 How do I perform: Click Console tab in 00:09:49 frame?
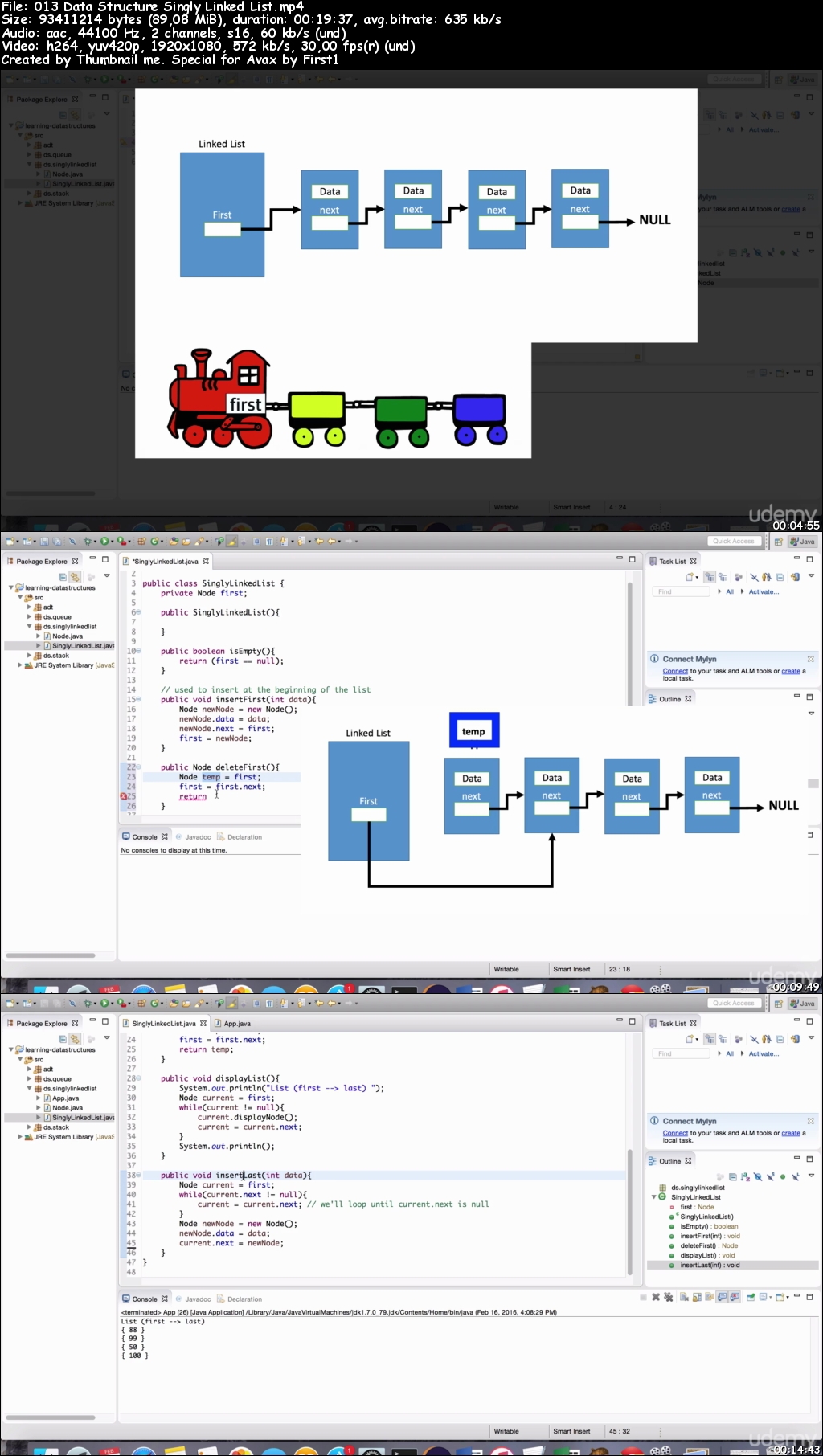pyautogui.click(x=145, y=836)
